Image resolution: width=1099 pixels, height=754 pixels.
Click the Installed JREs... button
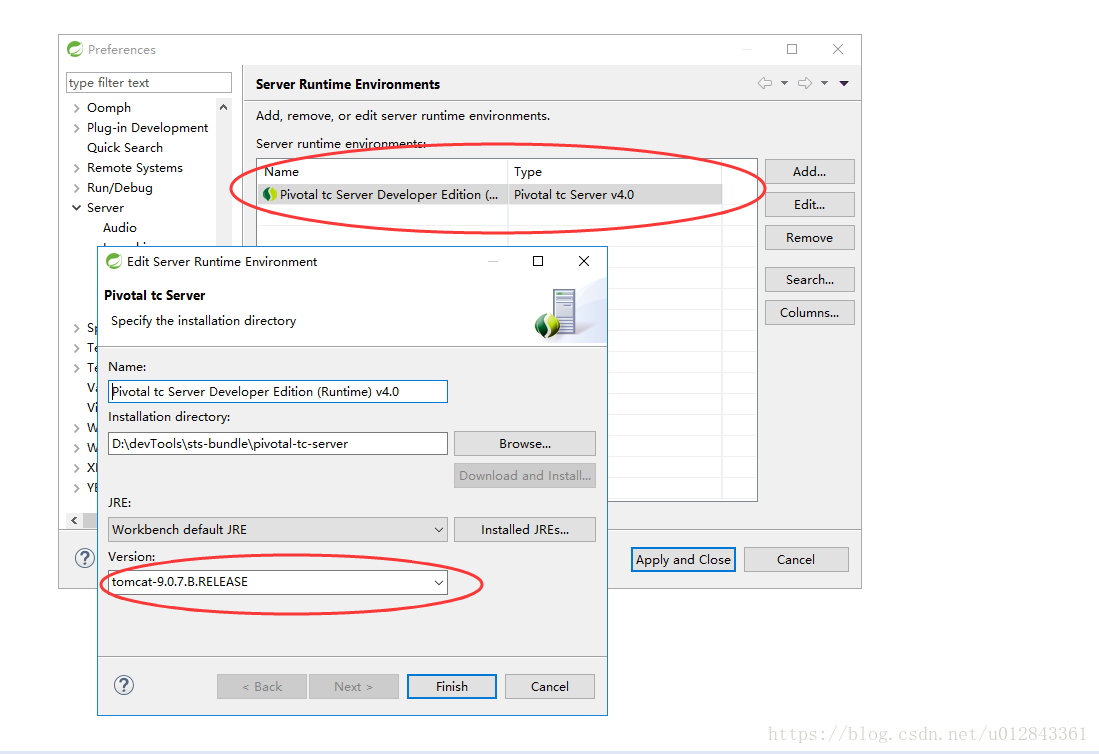[x=525, y=530]
